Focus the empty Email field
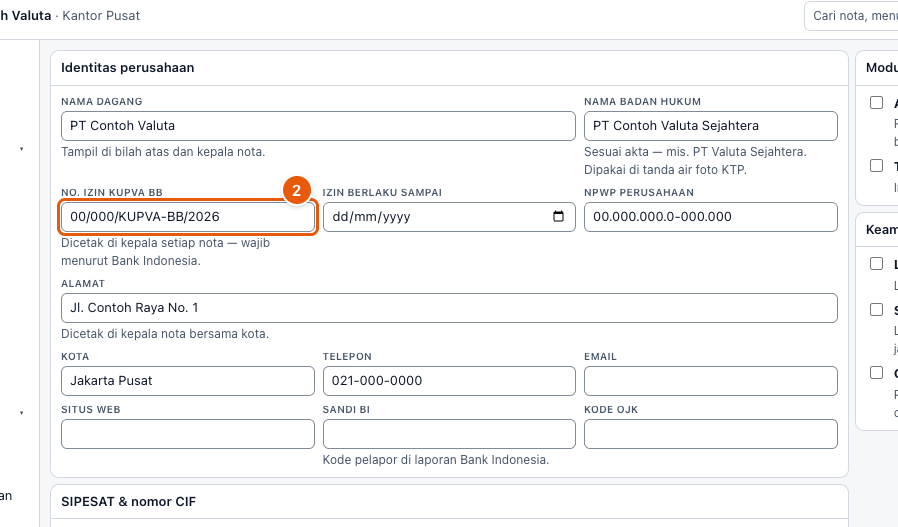898x527 pixels. (x=711, y=381)
